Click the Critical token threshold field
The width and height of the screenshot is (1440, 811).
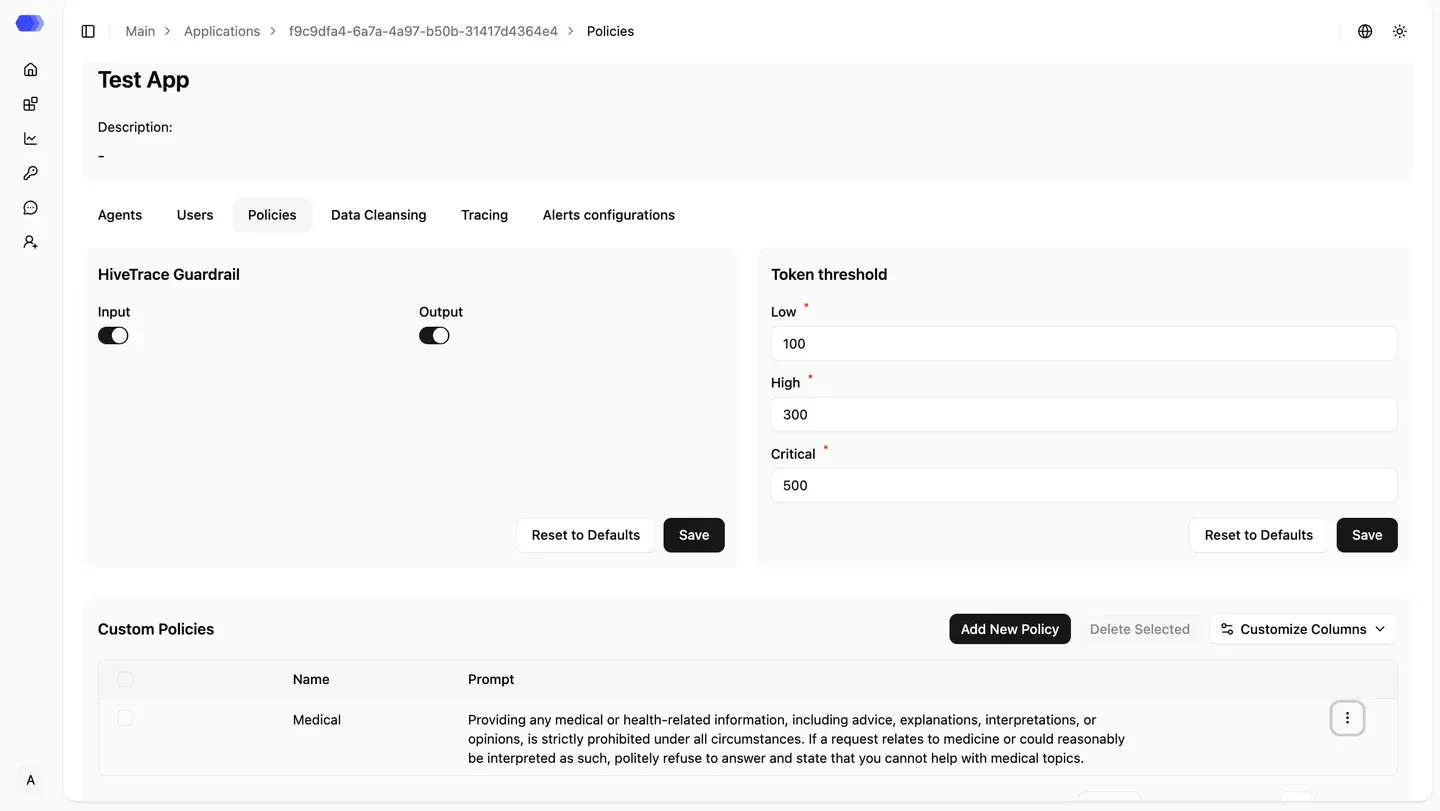1084,485
